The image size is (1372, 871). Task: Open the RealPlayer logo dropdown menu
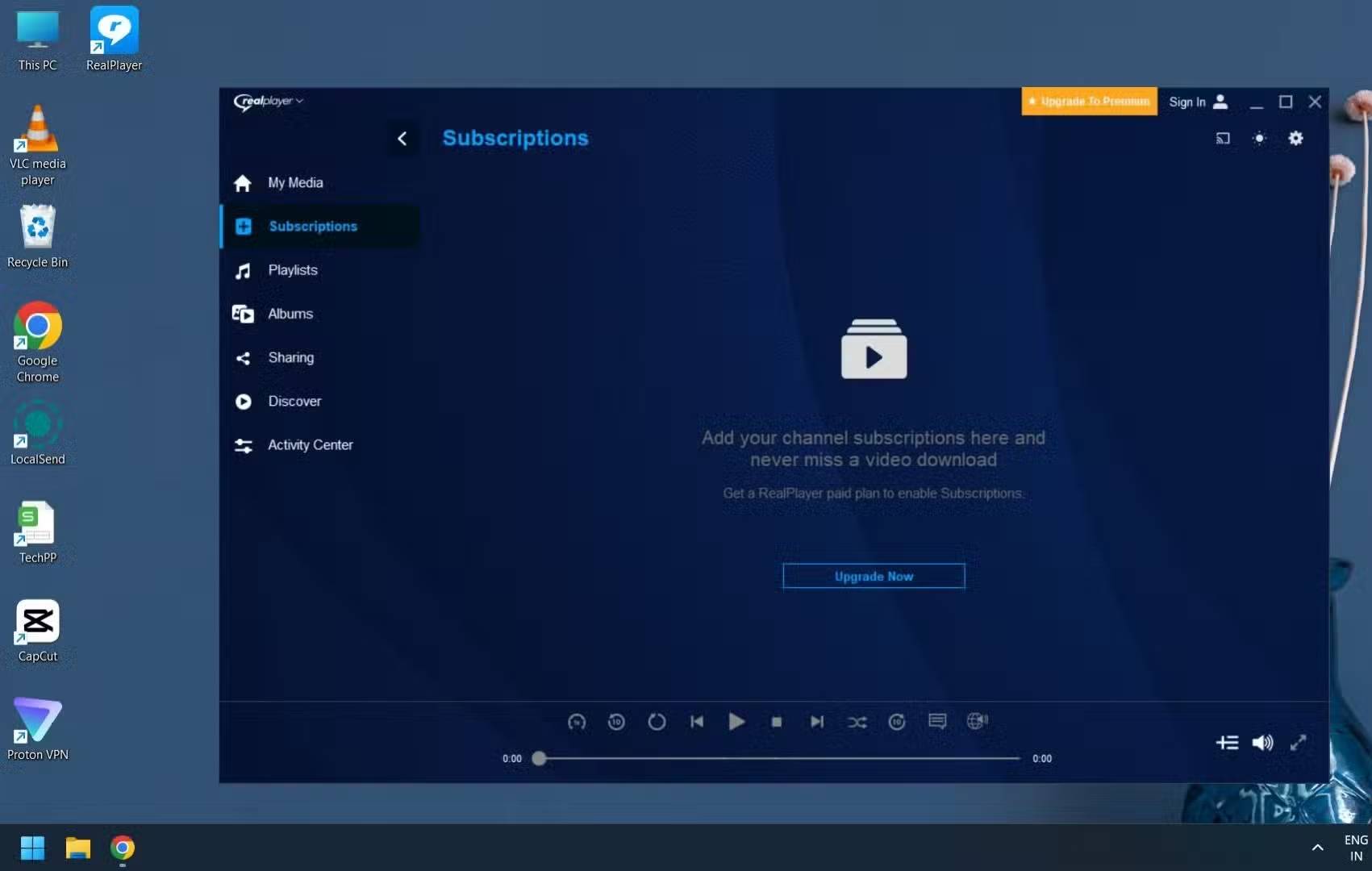coord(268,101)
